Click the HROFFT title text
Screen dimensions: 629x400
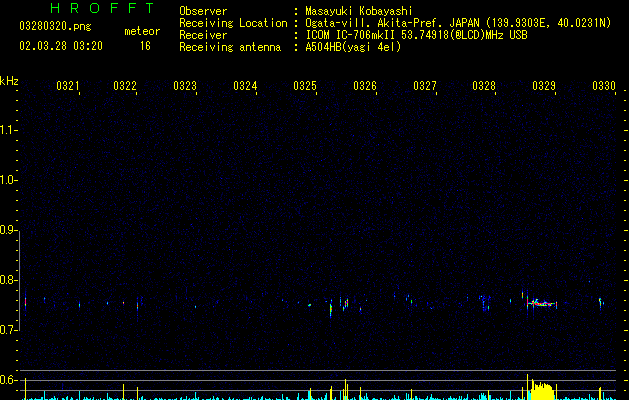click(103, 8)
